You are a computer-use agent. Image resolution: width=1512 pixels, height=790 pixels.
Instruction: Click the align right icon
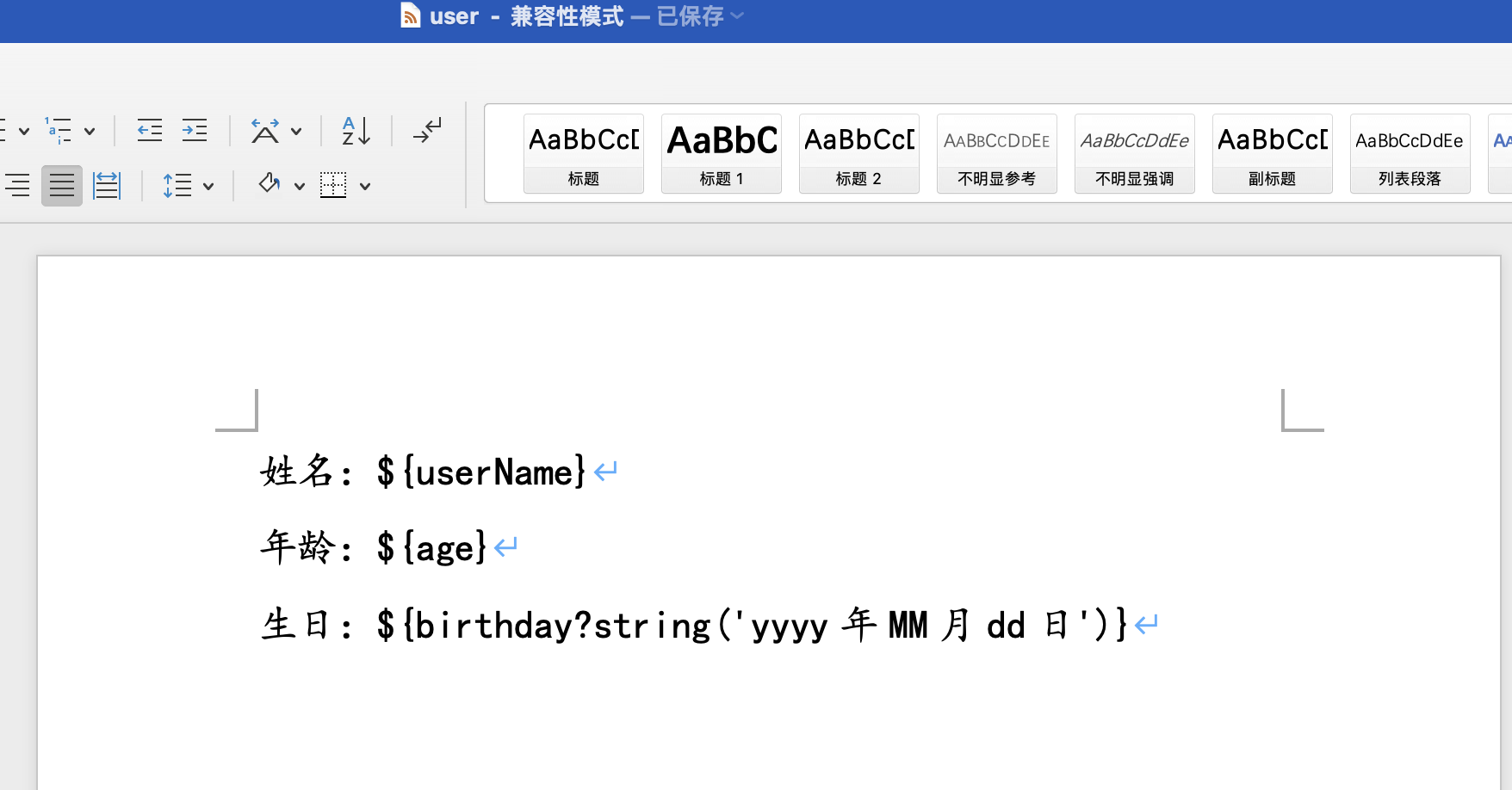tap(17, 185)
